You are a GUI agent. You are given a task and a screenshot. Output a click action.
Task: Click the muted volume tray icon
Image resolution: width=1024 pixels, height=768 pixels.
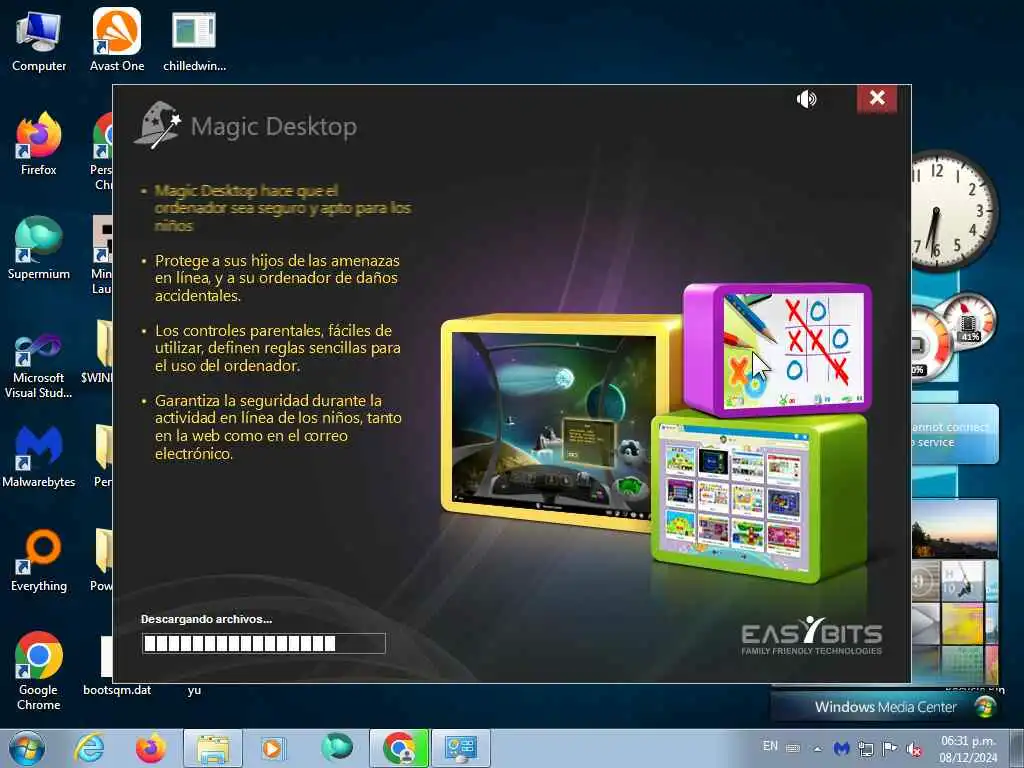click(x=914, y=749)
